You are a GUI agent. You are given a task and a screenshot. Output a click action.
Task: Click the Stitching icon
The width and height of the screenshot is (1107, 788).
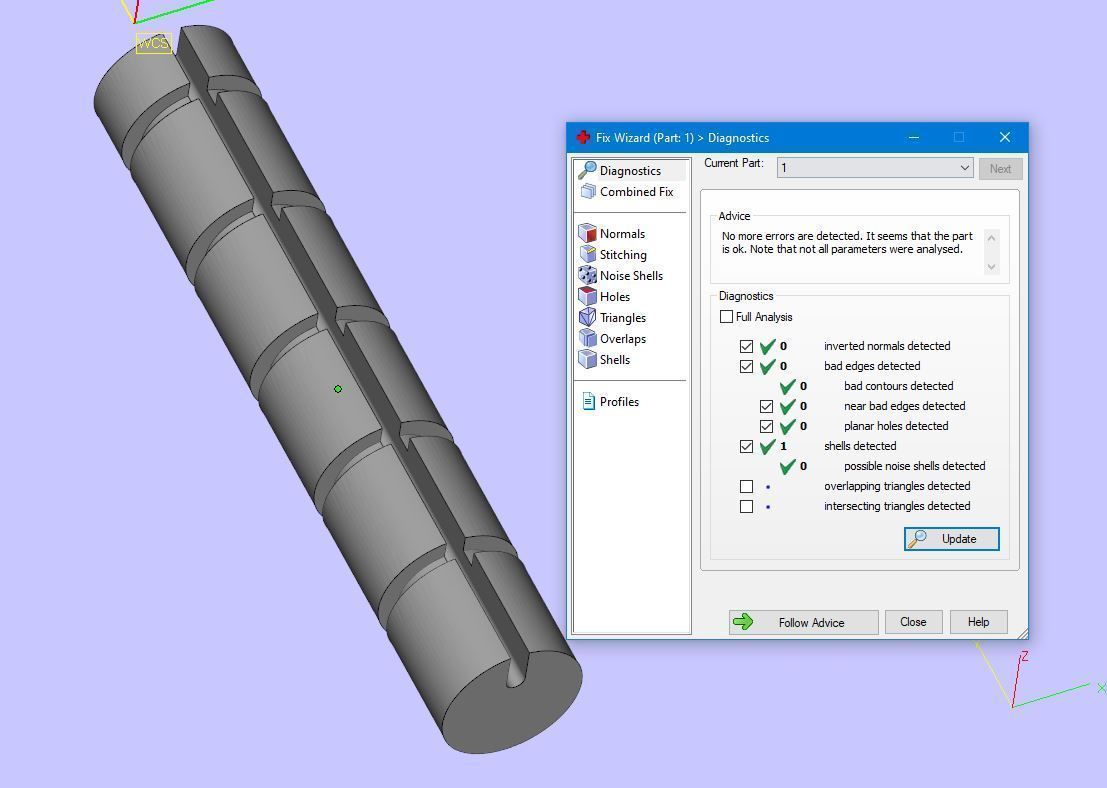click(587, 254)
